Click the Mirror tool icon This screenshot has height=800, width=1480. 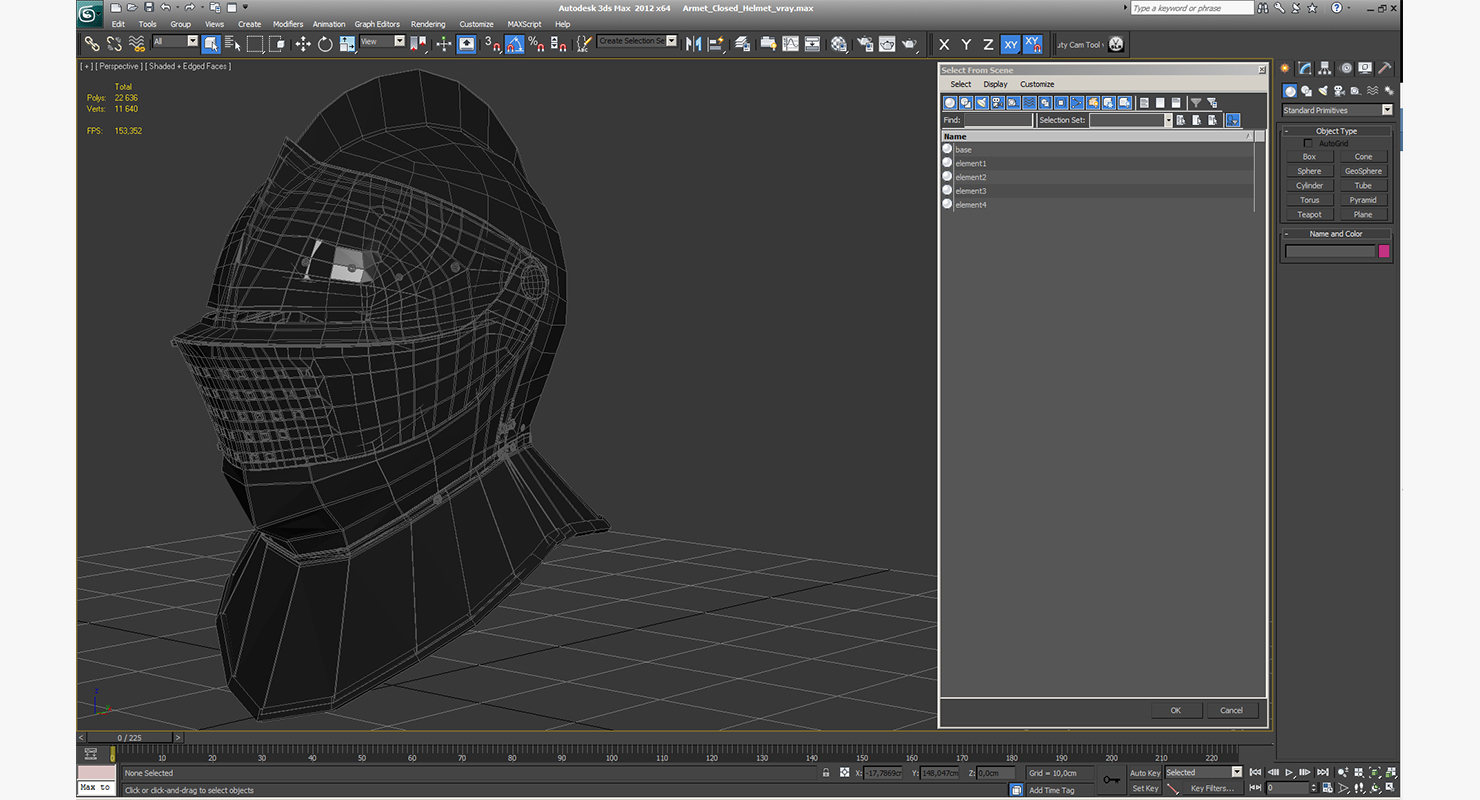click(x=693, y=44)
